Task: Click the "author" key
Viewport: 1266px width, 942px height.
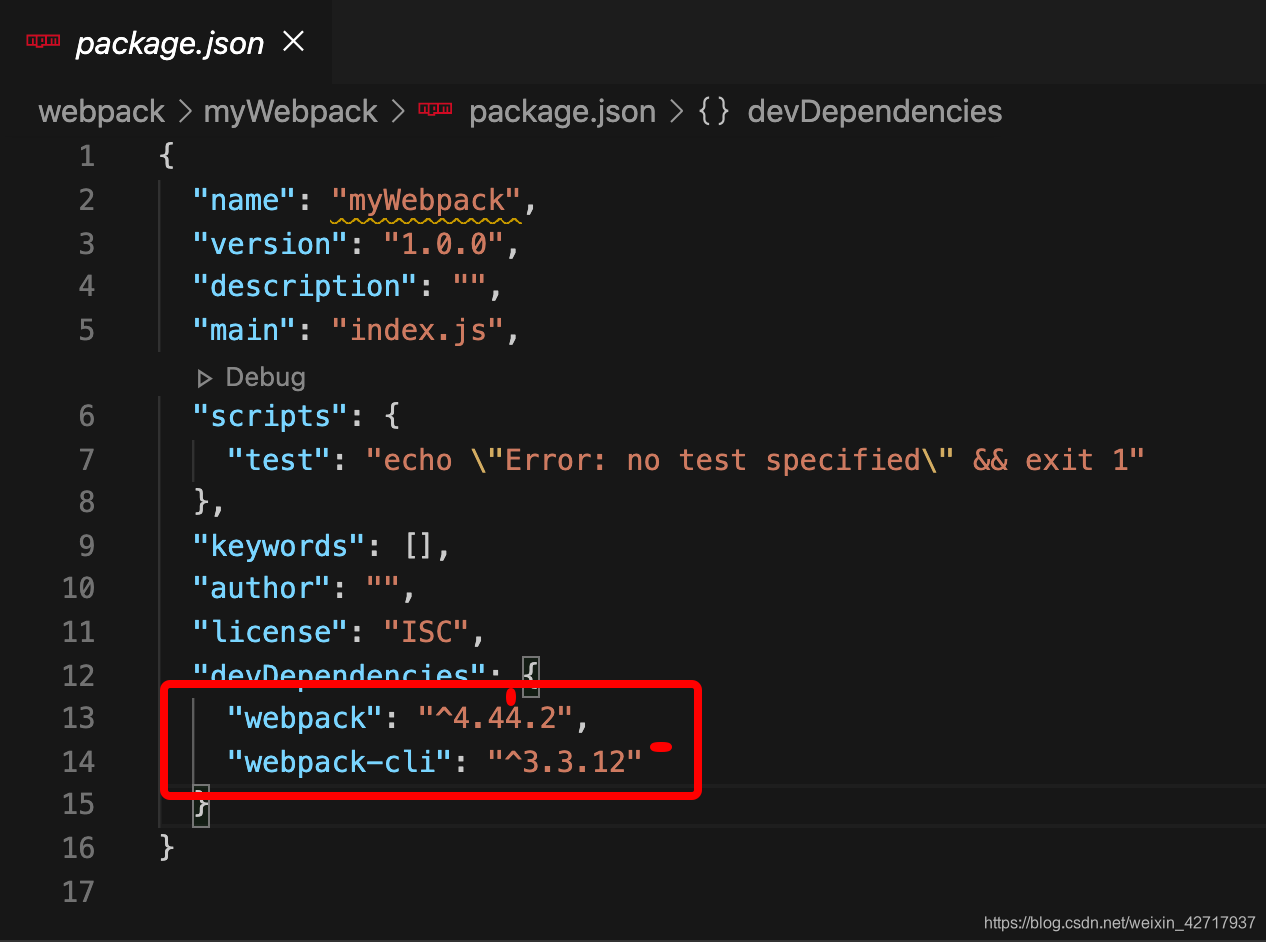Action: 263,588
